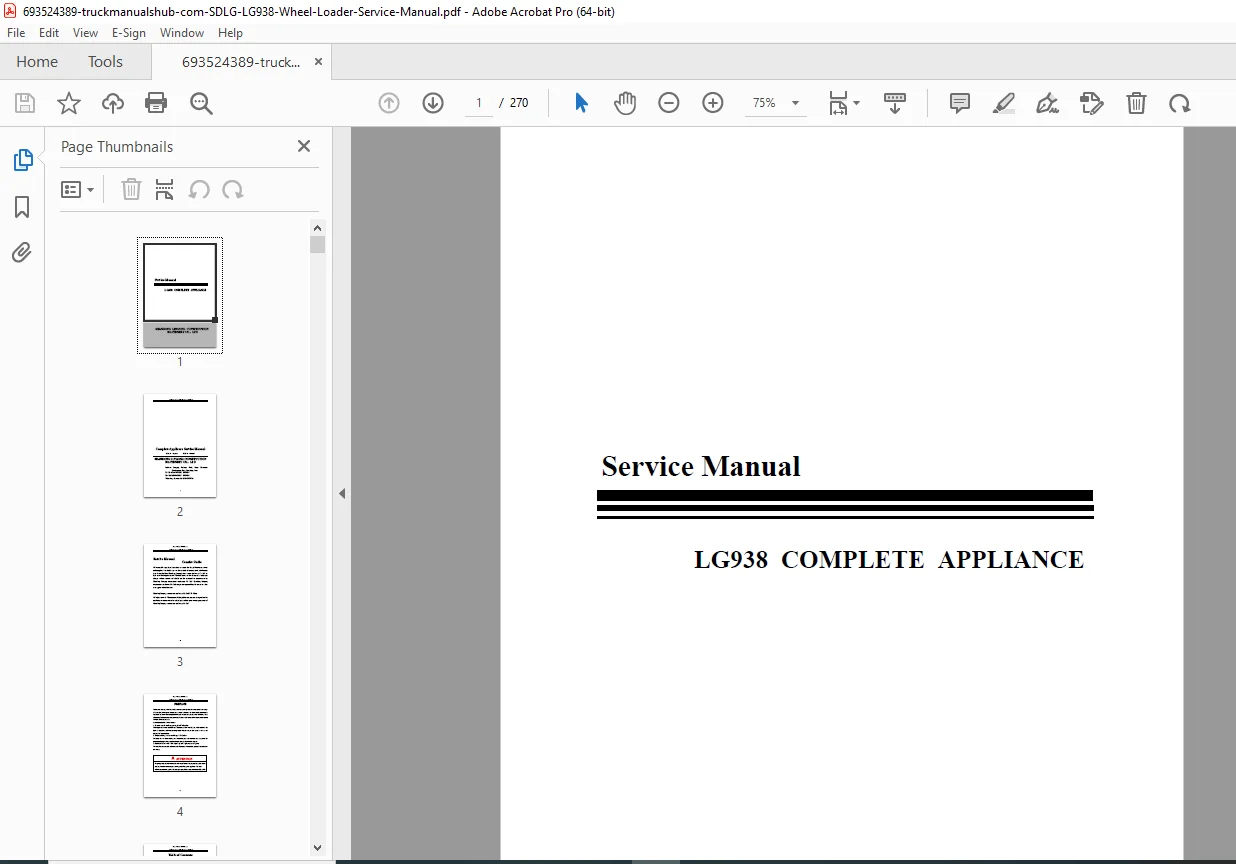Select the page 4 thumbnail

(x=180, y=745)
